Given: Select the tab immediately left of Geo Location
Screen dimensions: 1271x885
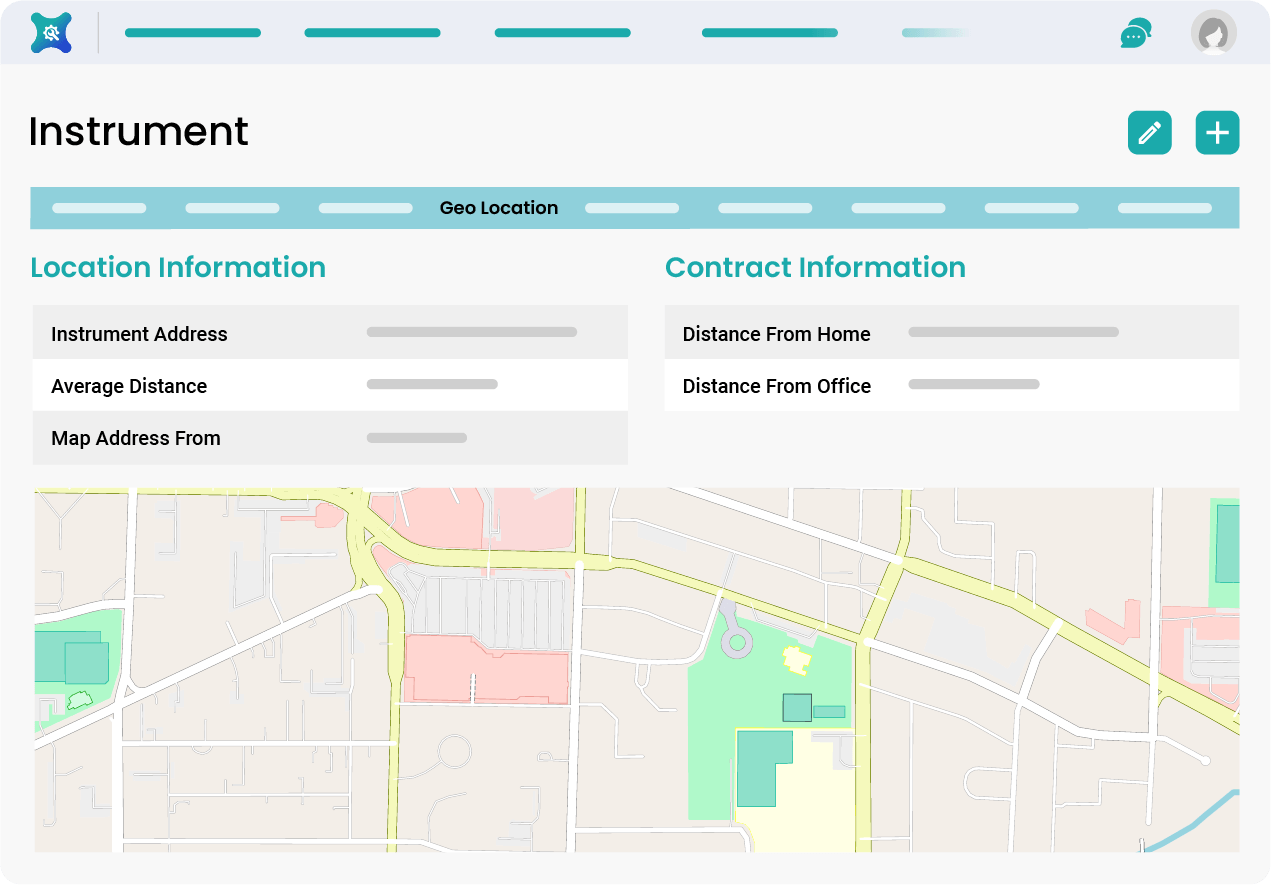Looking at the screenshot, I should [x=365, y=208].
